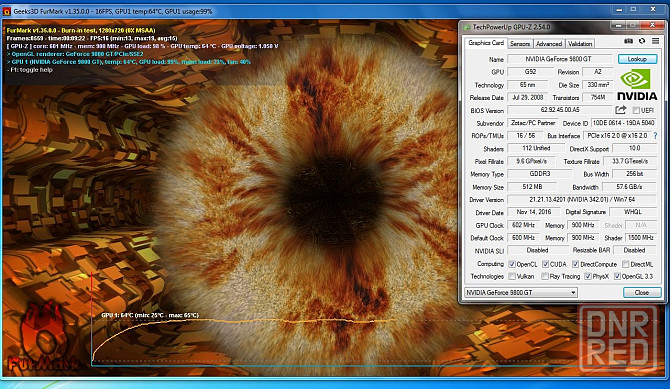Image resolution: width=670 pixels, height=389 pixels.
Task: Click the FurMark title bar app icon
Action: pos(6,11)
